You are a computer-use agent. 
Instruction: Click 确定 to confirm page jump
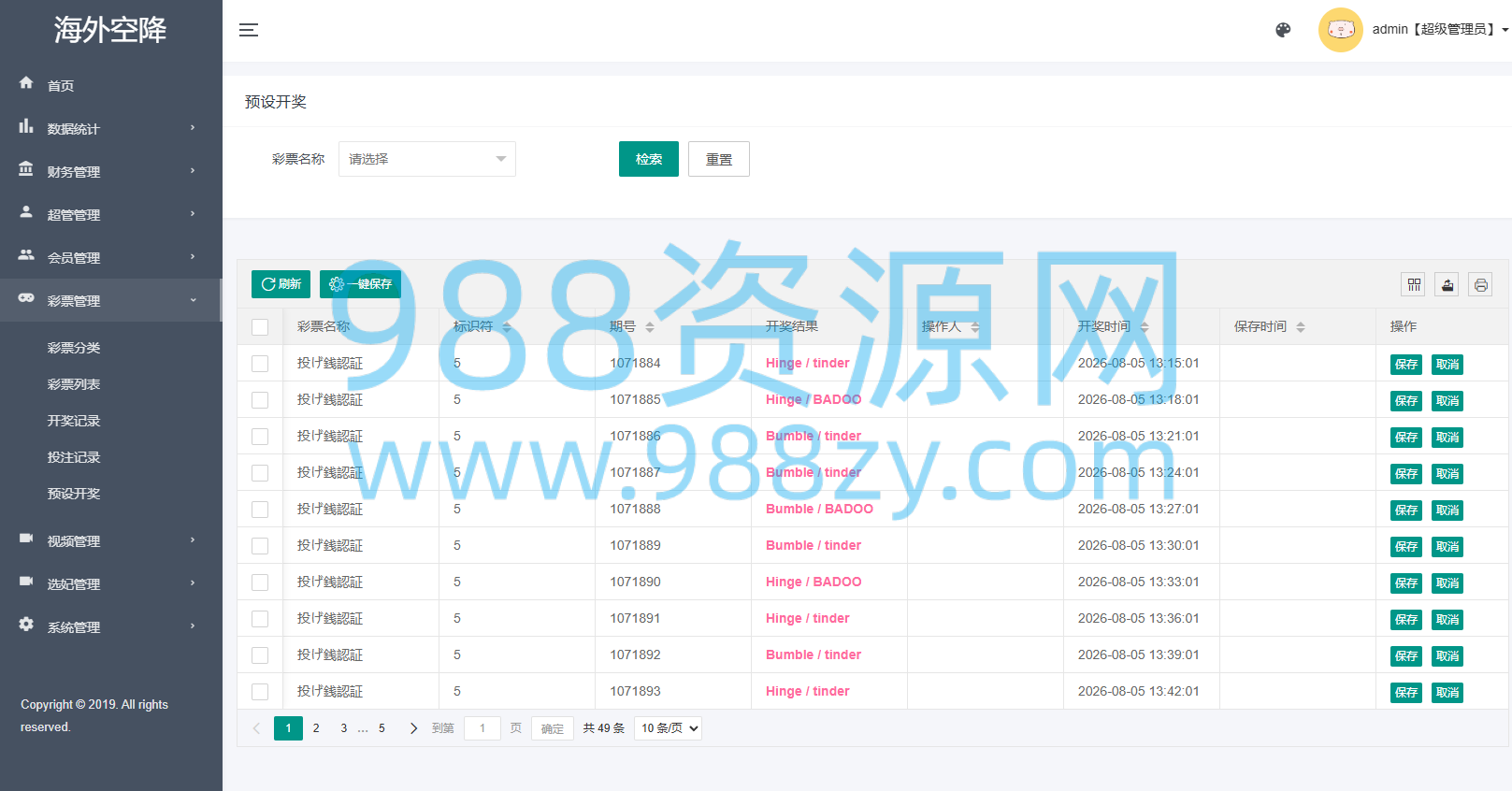(553, 728)
